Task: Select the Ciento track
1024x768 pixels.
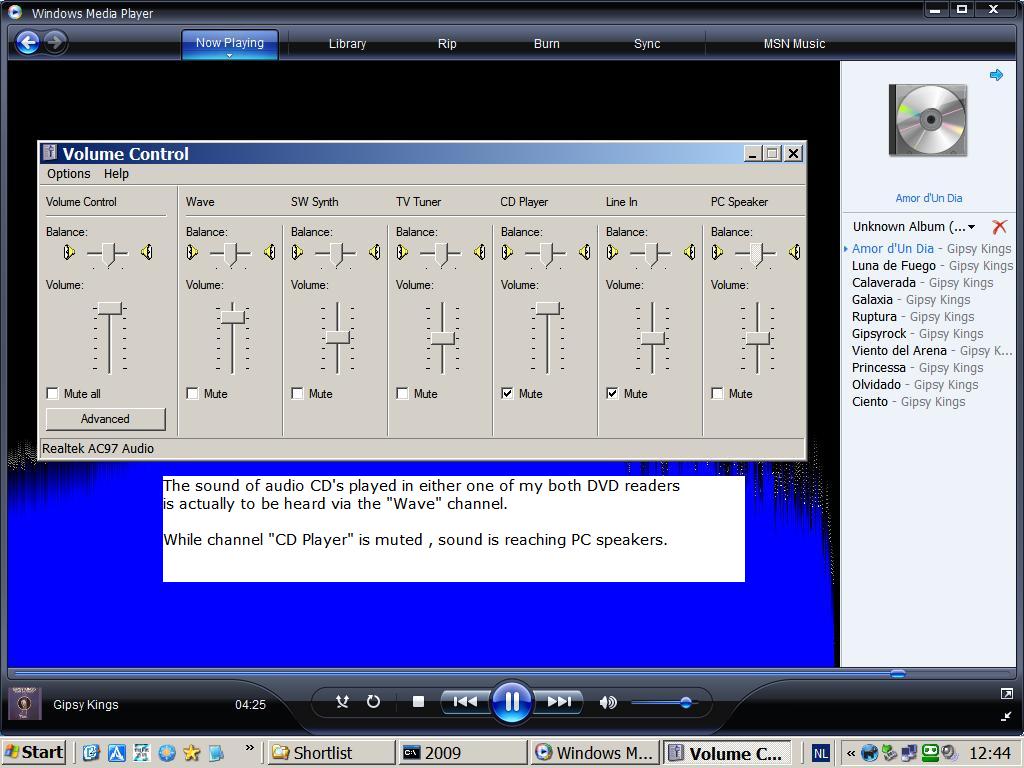Action: point(908,402)
